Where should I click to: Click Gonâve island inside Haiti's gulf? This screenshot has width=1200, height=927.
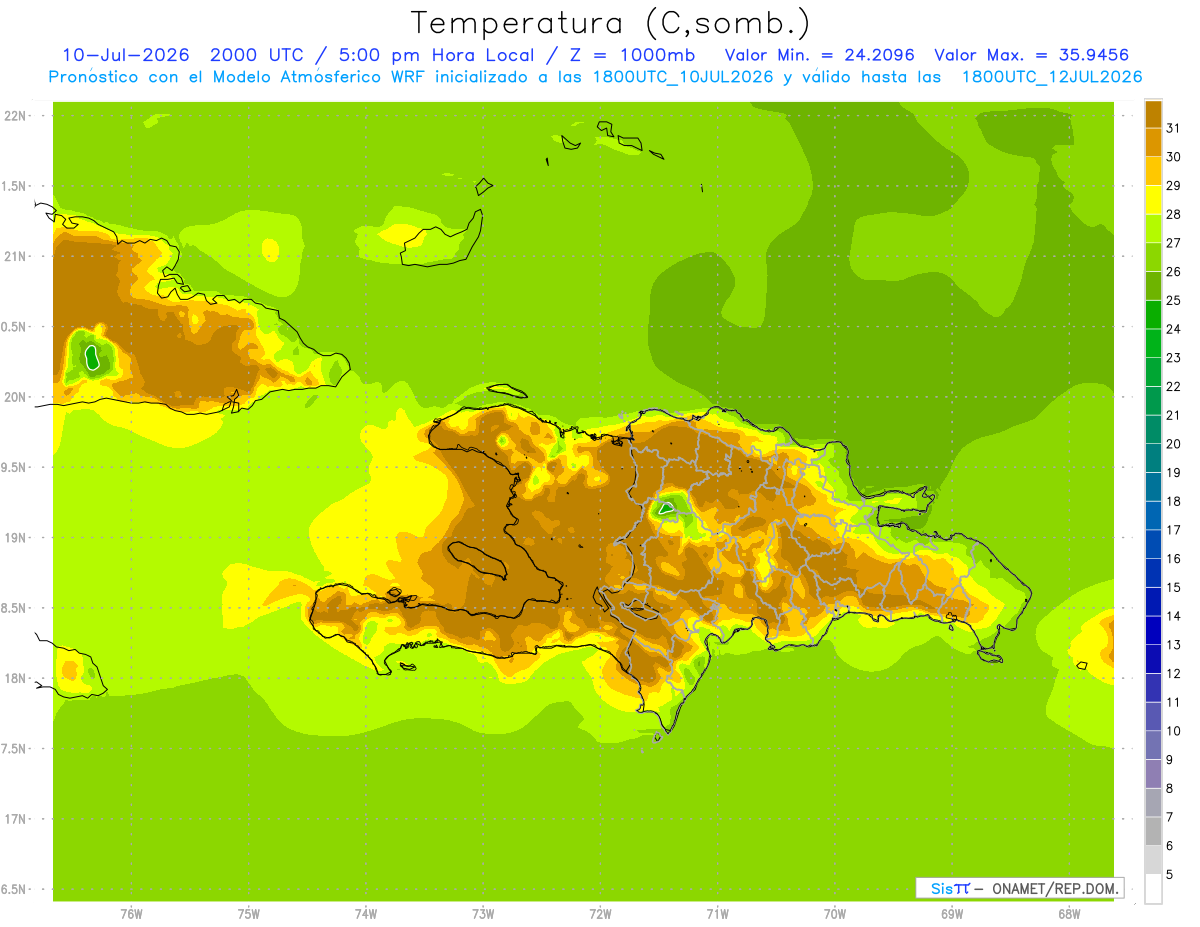click(x=478, y=560)
